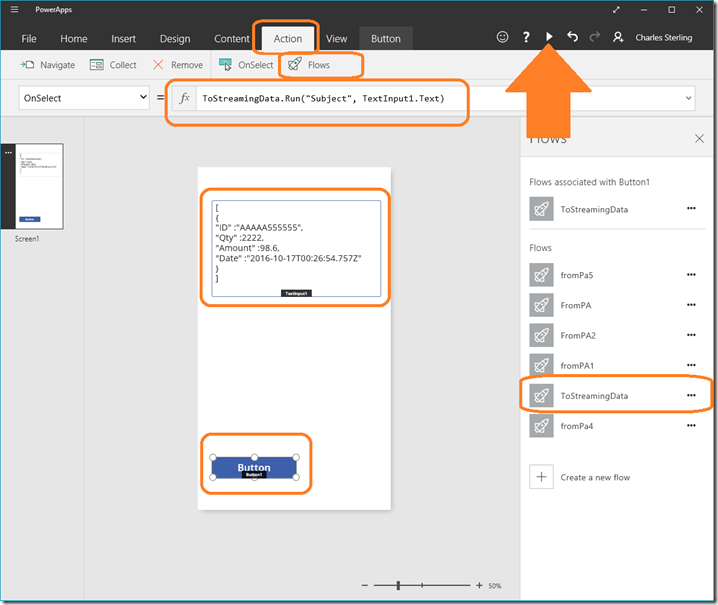The image size is (718, 605).
Task: Select the FromPA flow entry
Action: [574, 305]
